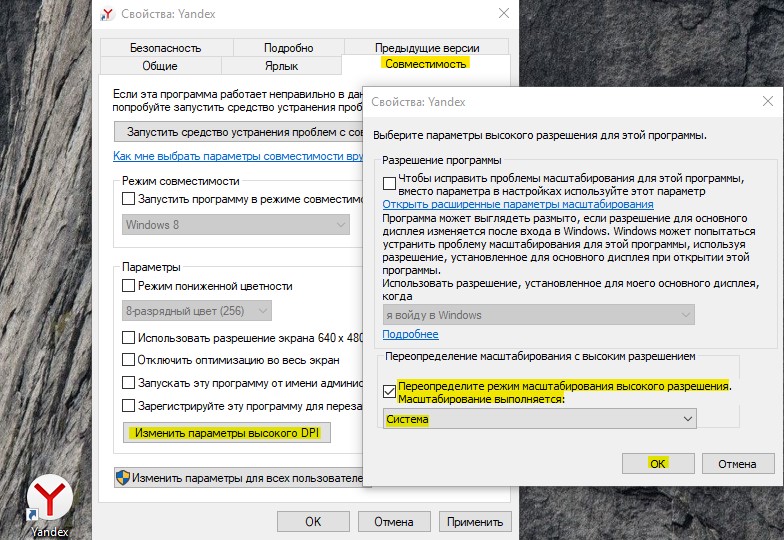784x540 pixels.
Task: Click the Применить button
Action: (x=475, y=522)
